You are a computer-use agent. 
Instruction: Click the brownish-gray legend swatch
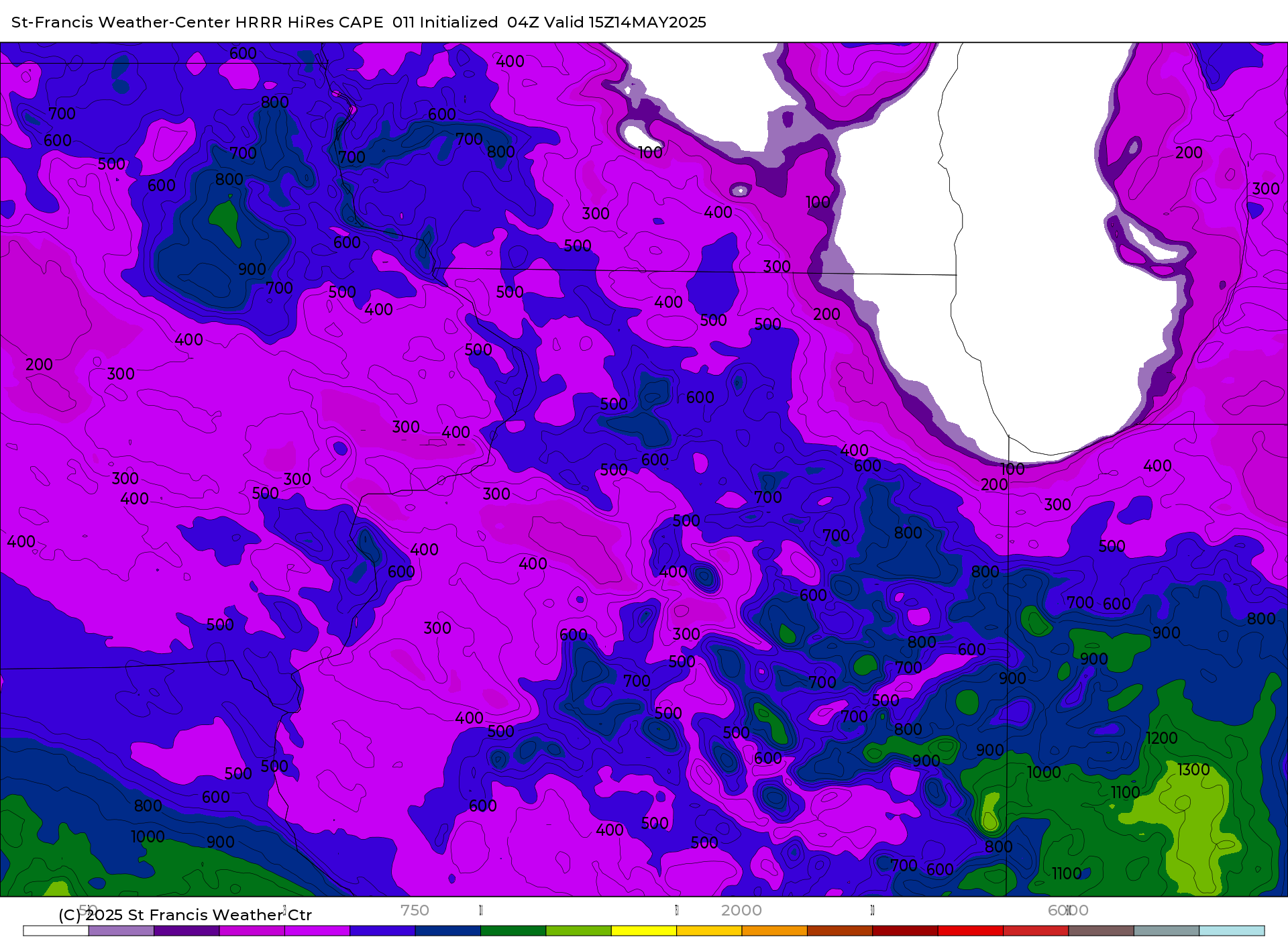(1101, 931)
